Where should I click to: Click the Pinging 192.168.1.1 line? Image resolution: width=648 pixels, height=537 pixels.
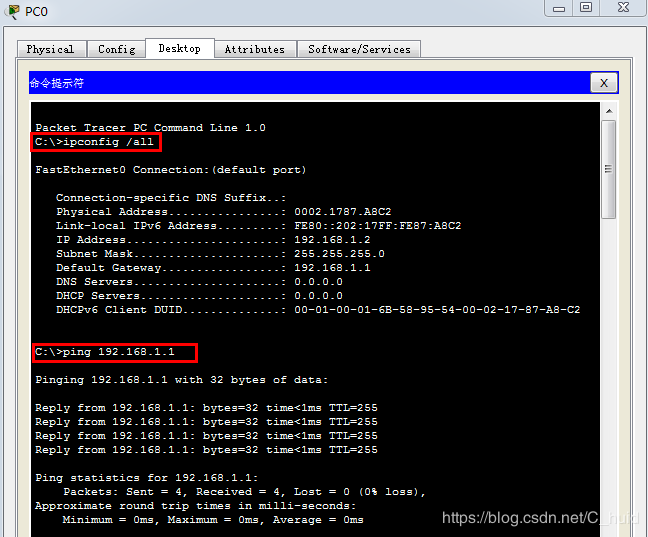pos(182,380)
